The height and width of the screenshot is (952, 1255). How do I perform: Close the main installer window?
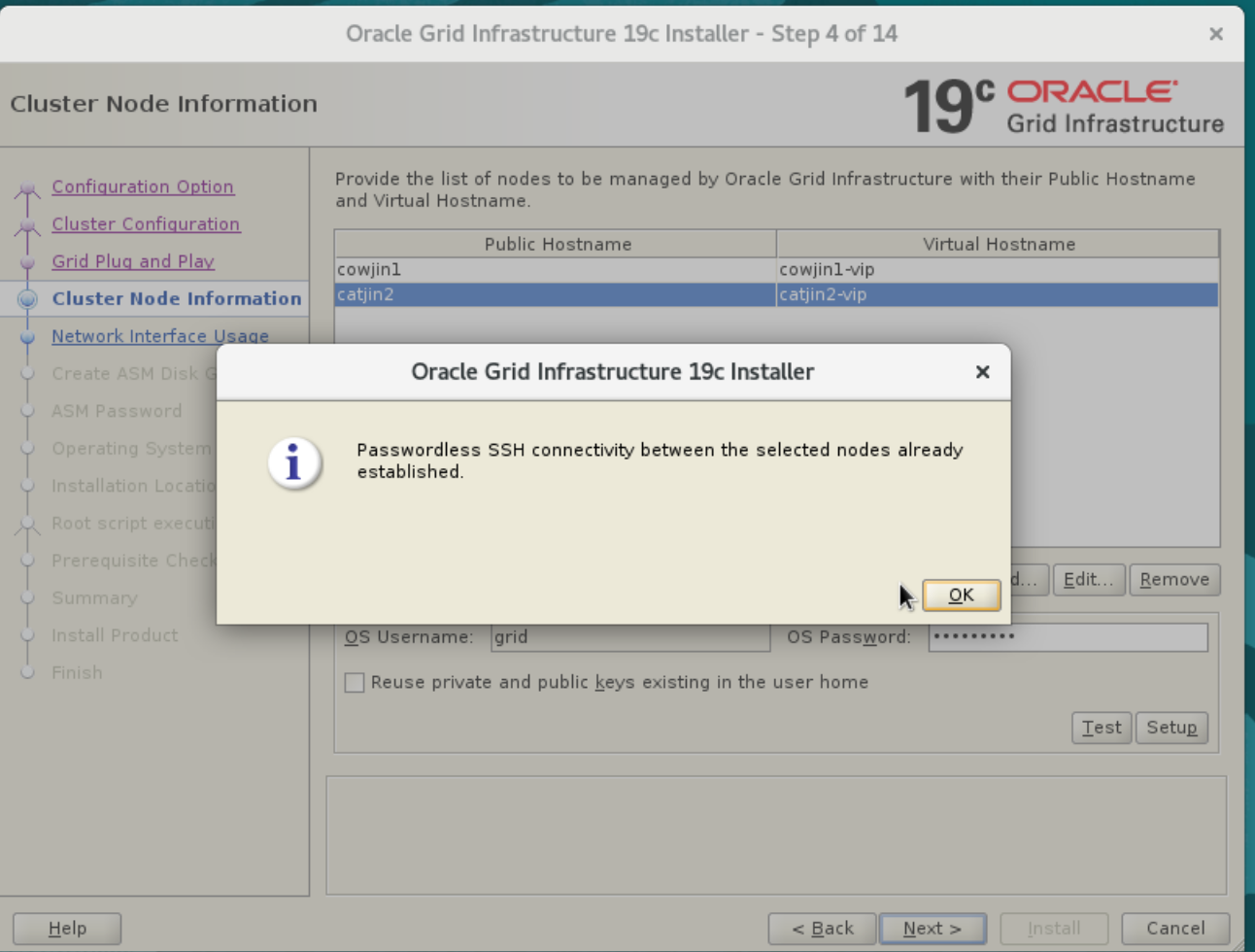(x=1215, y=34)
